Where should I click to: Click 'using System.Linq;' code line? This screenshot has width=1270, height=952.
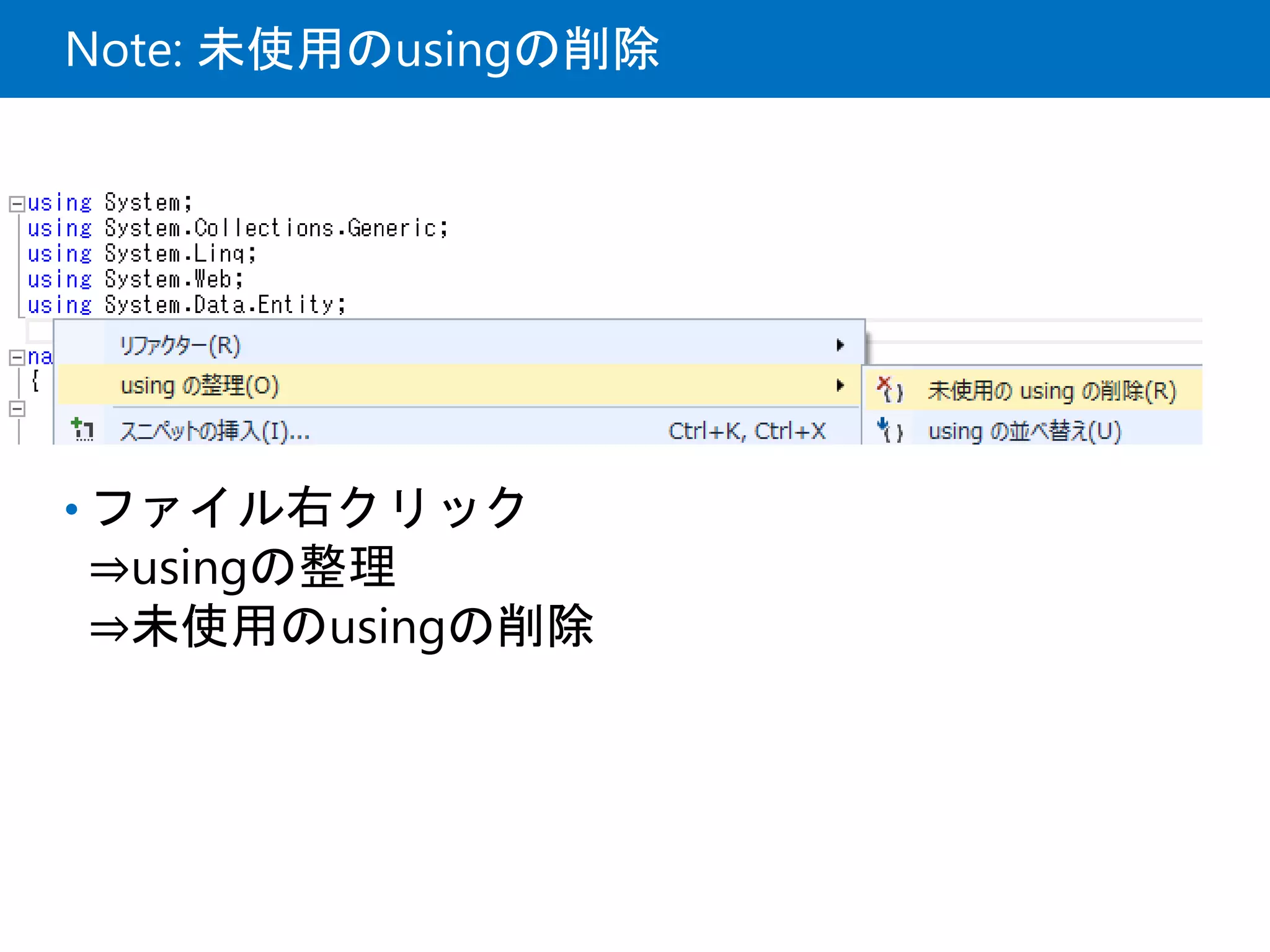(x=142, y=254)
